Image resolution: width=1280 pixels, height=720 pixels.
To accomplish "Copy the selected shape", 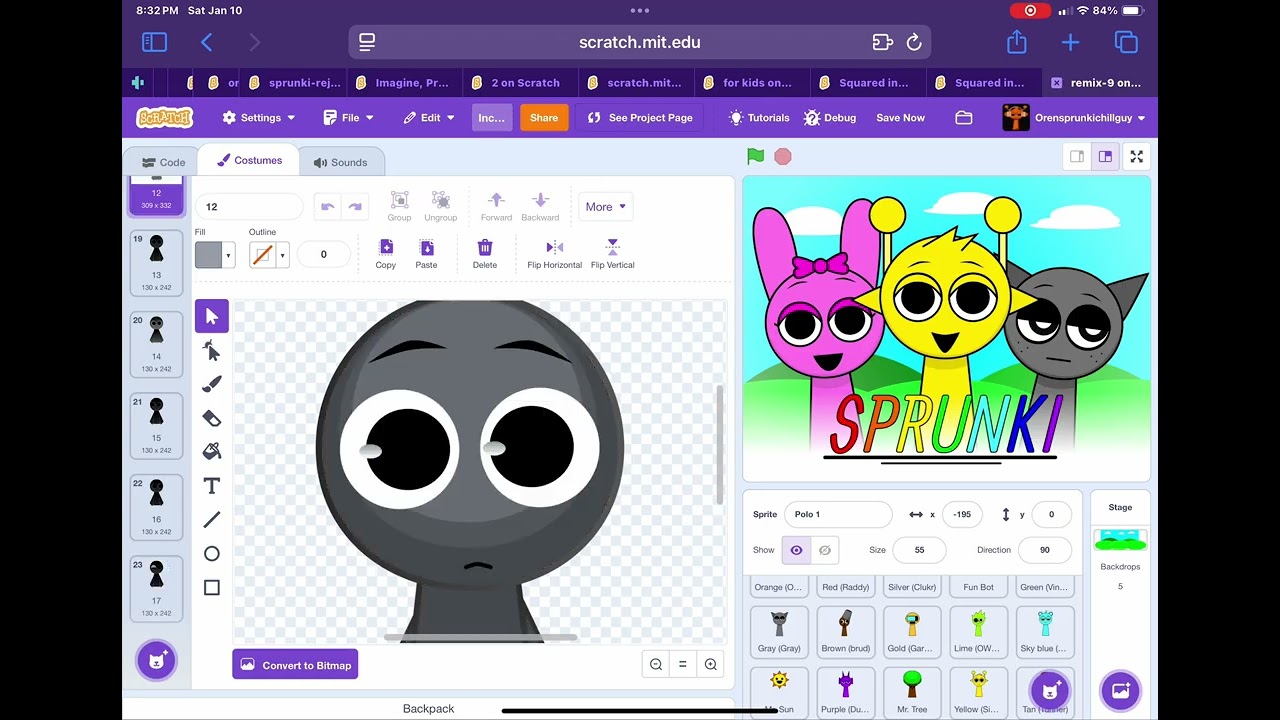I will click(386, 254).
